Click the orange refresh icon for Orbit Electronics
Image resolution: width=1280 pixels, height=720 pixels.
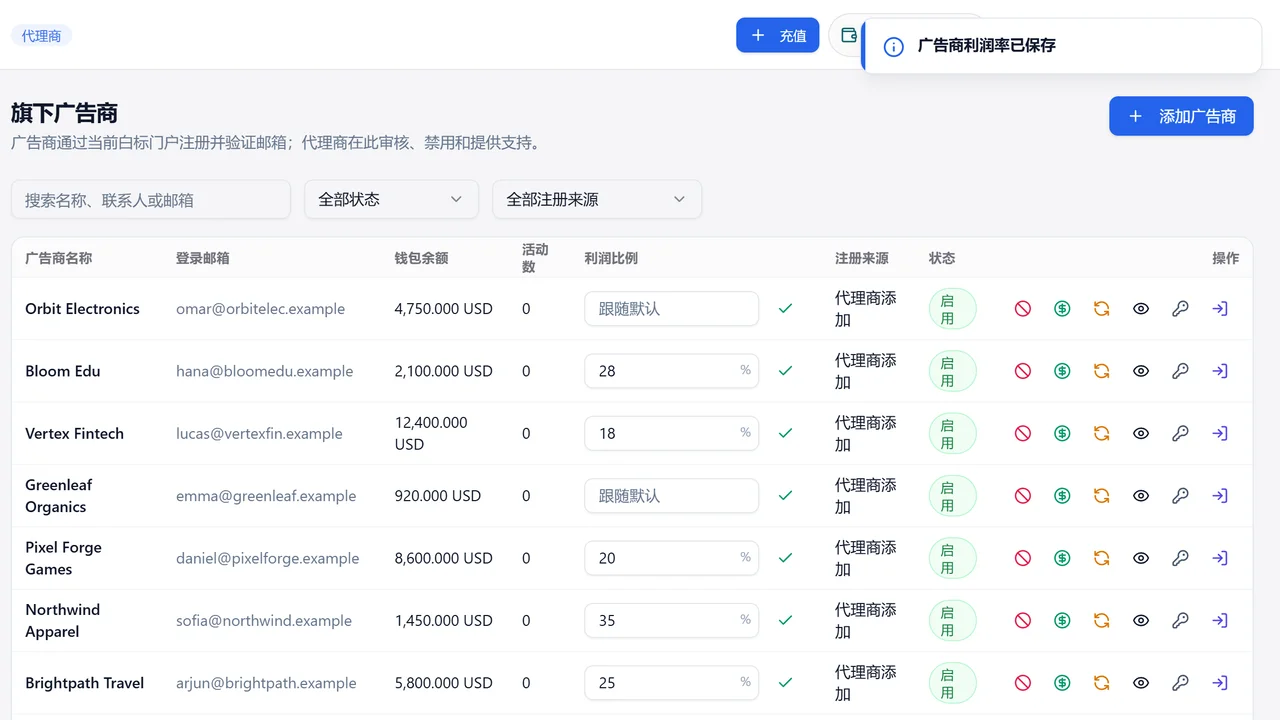click(x=1101, y=309)
